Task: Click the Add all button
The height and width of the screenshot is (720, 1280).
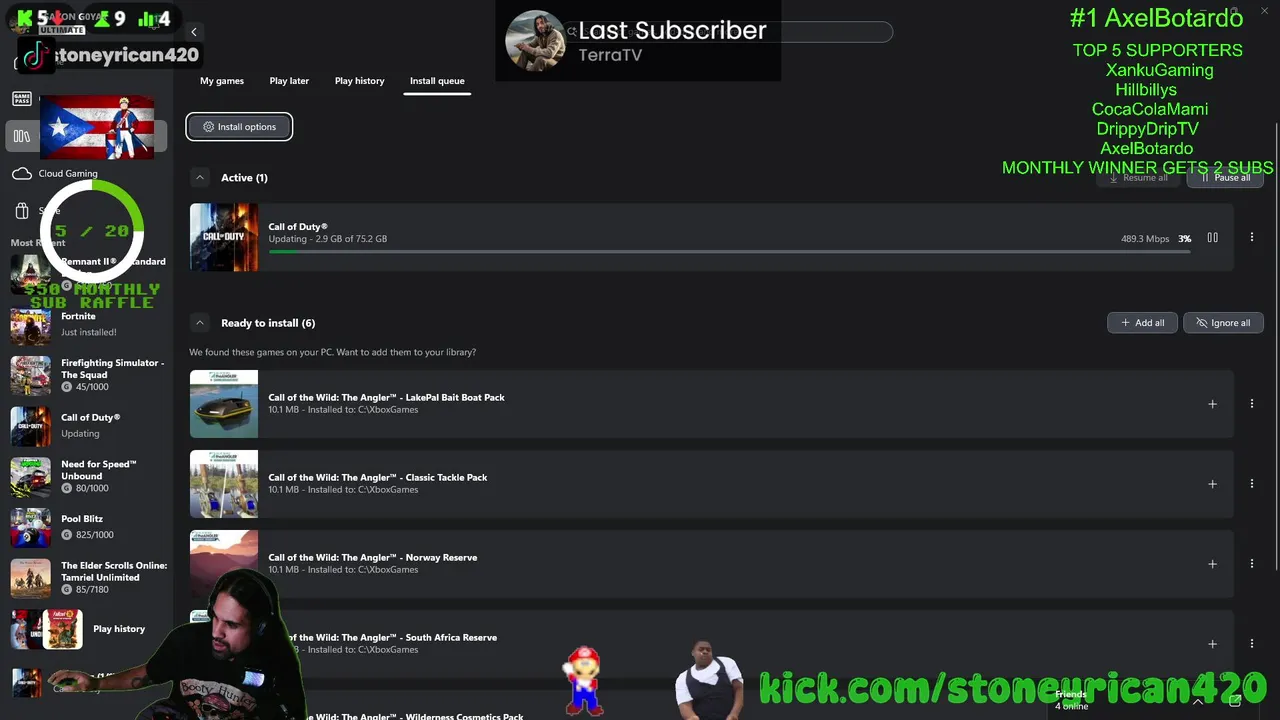Action: coord(1142,323)
